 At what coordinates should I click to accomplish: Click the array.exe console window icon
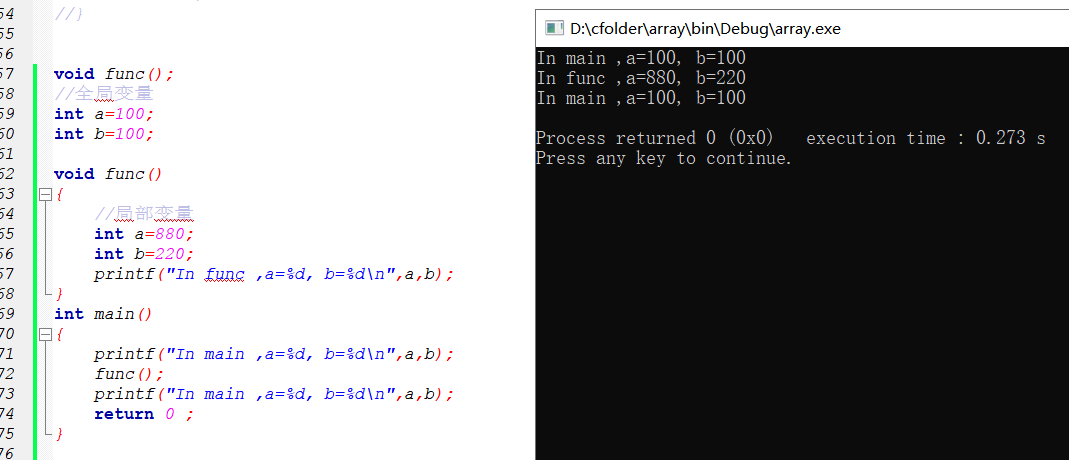click(x=553, y=29)
